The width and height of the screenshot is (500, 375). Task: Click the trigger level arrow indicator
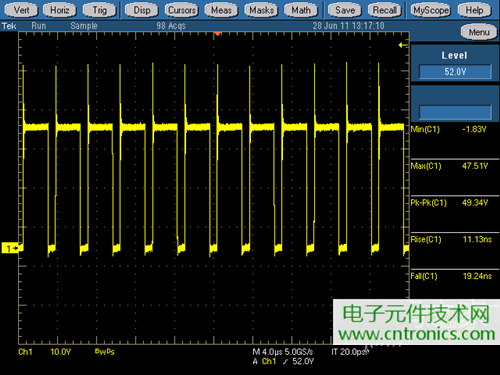coord(403,45)
